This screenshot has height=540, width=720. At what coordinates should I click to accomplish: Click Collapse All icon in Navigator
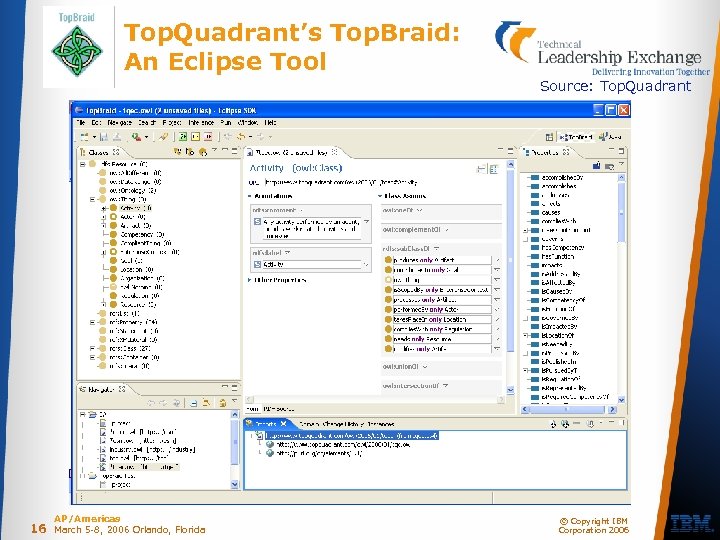(x=193, y=403)
